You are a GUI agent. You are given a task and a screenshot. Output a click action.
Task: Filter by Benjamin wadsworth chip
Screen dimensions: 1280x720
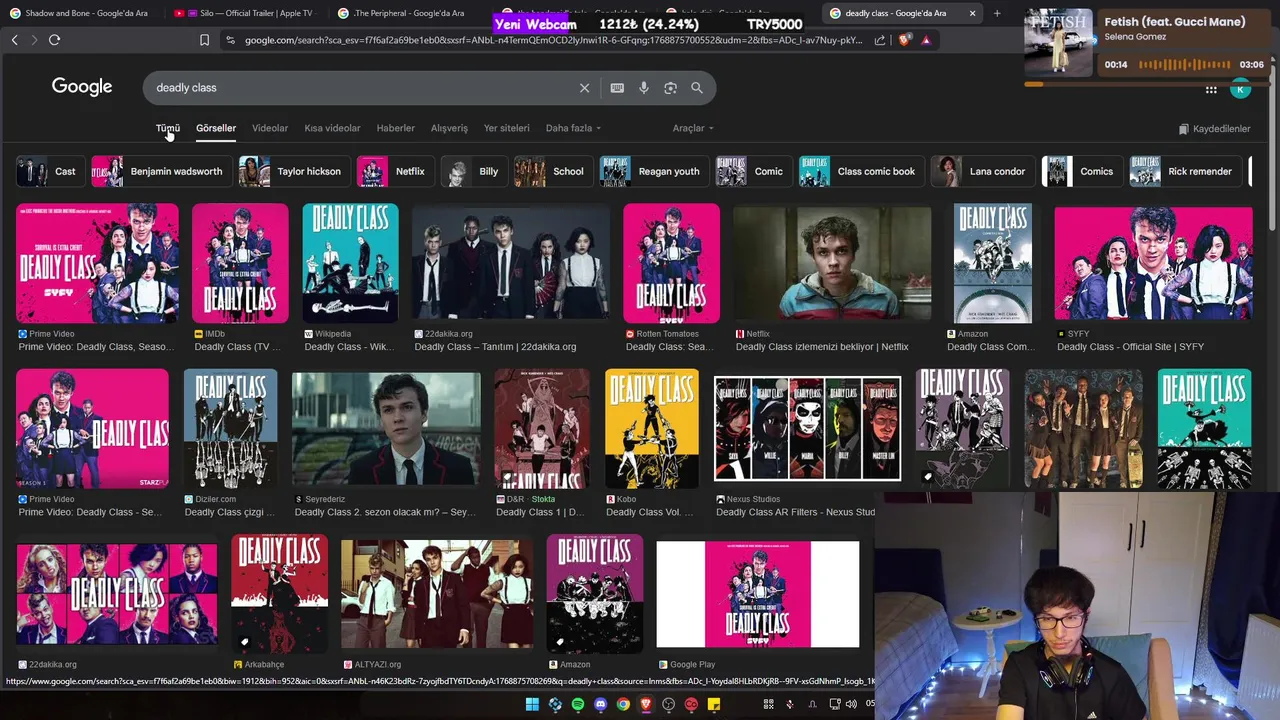point(161,171)
